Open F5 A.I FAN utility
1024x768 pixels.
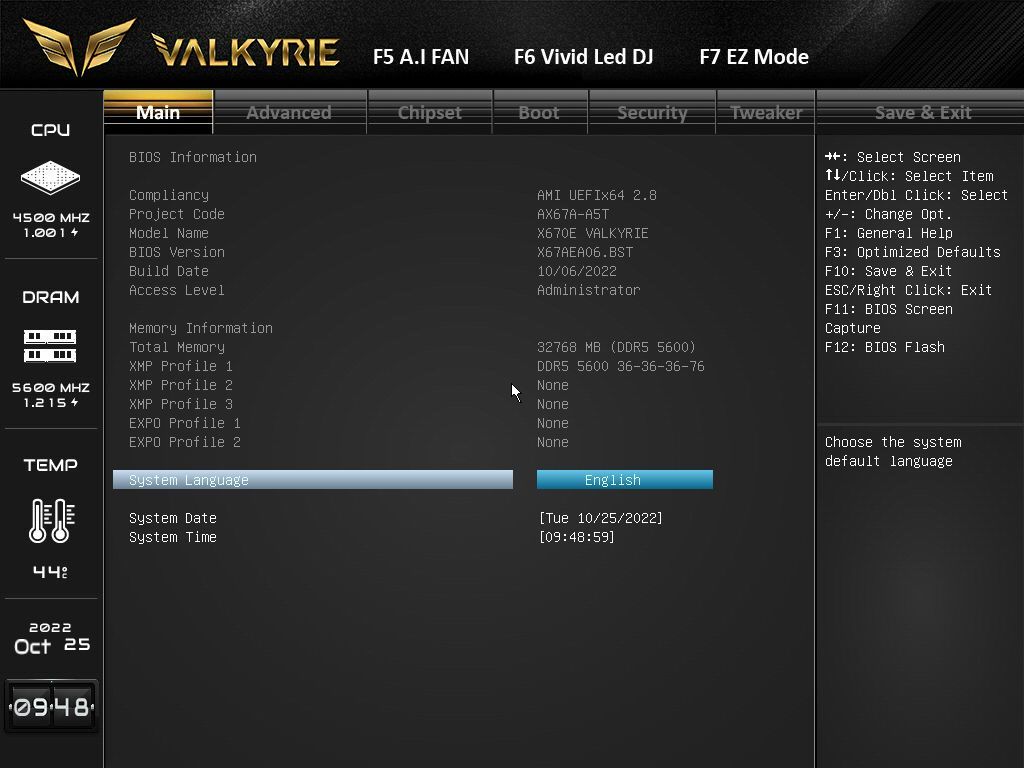click(421, 57)
